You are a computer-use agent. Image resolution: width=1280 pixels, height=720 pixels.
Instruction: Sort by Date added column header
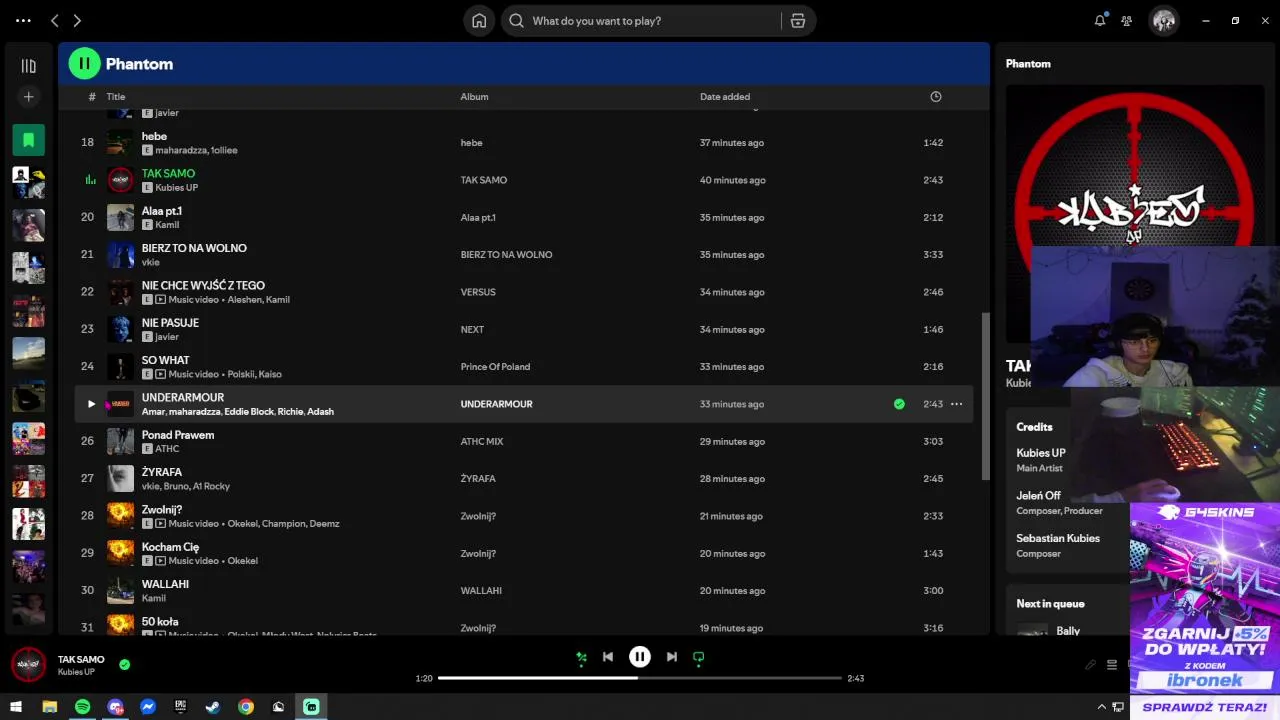pos(725,97)
